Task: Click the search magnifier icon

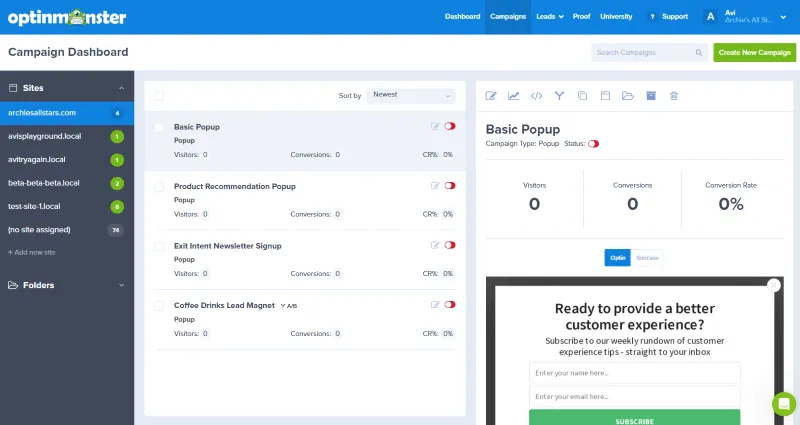Action: point(698,53)
